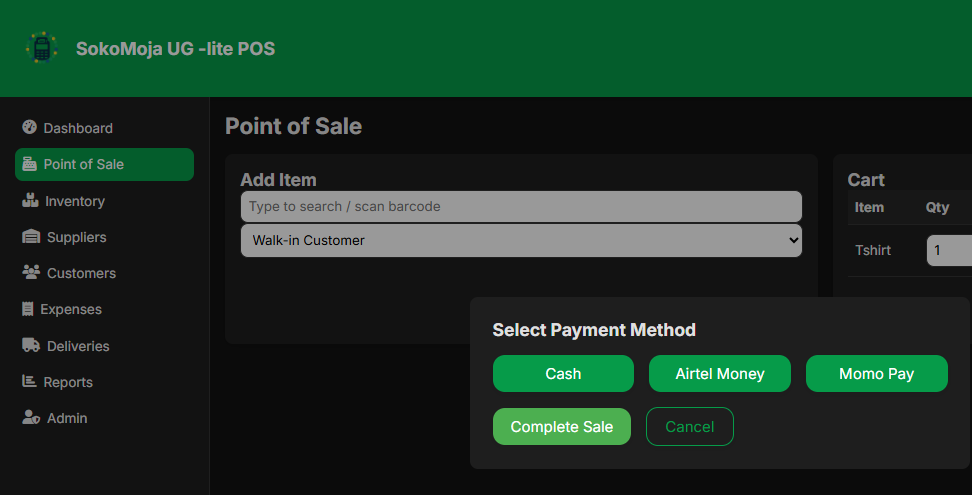Cancel the payment method dialog
This screenshot has width=972, height=495.
click(689, 427)
